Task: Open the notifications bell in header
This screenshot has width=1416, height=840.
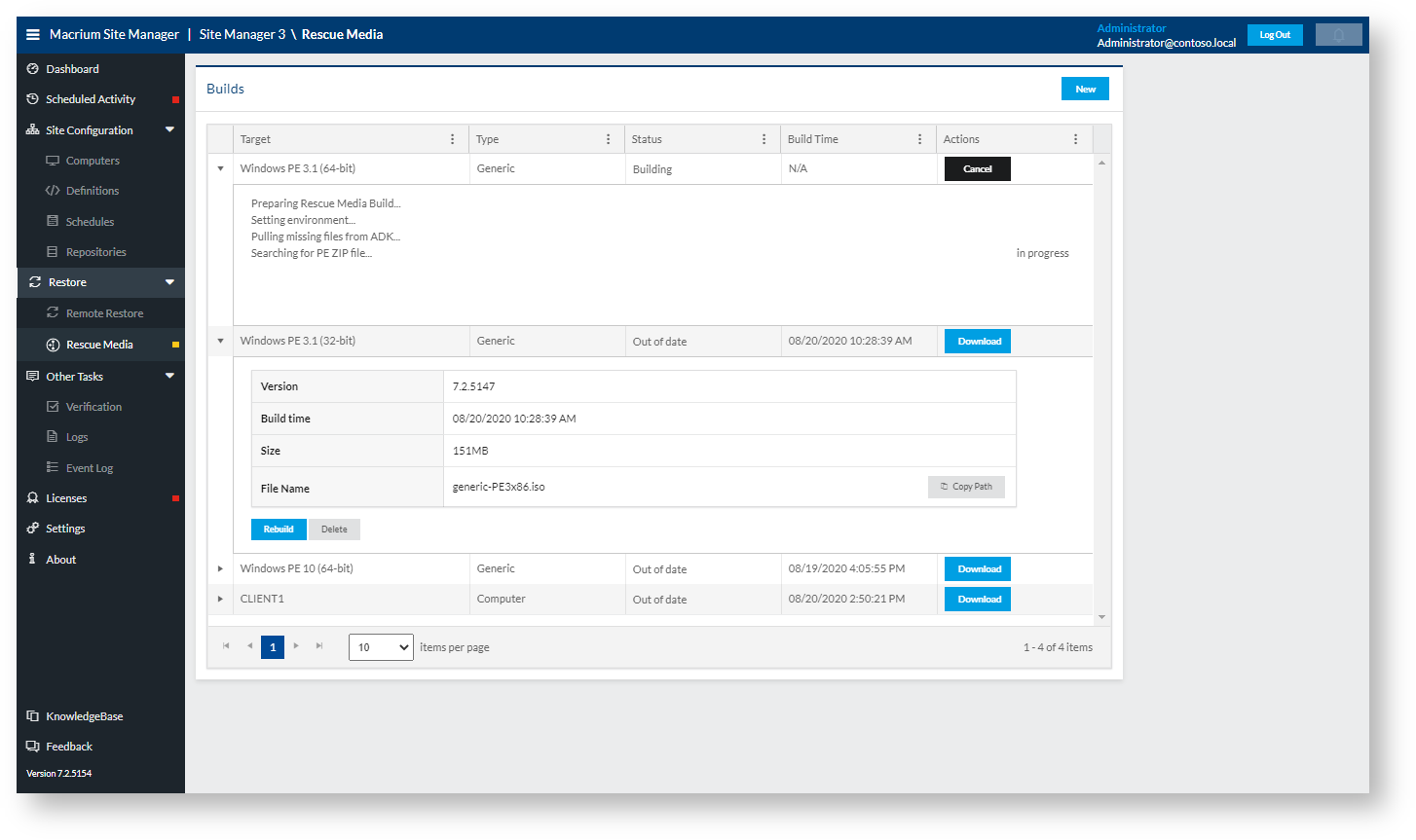Action: click(1338, 35)
